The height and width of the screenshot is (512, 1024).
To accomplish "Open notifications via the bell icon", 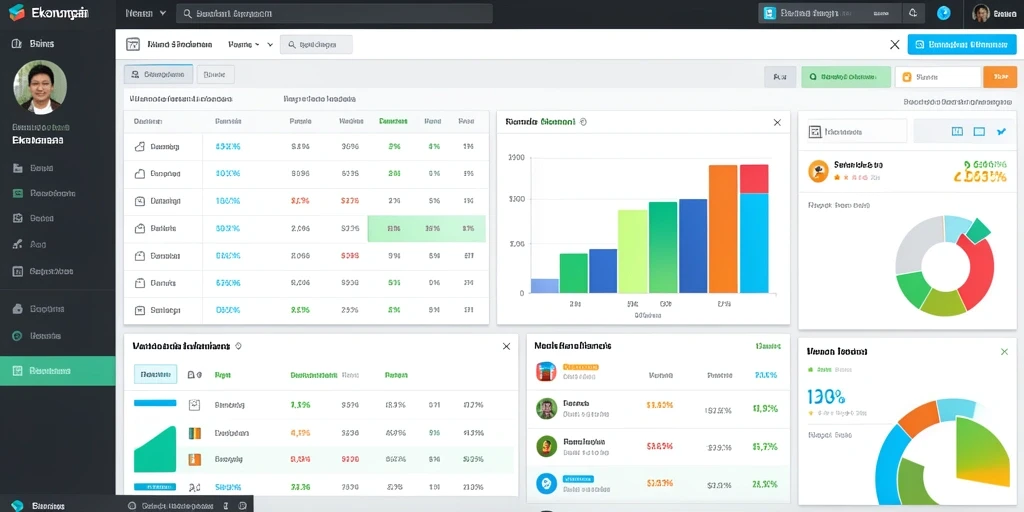I will (913, 13).
